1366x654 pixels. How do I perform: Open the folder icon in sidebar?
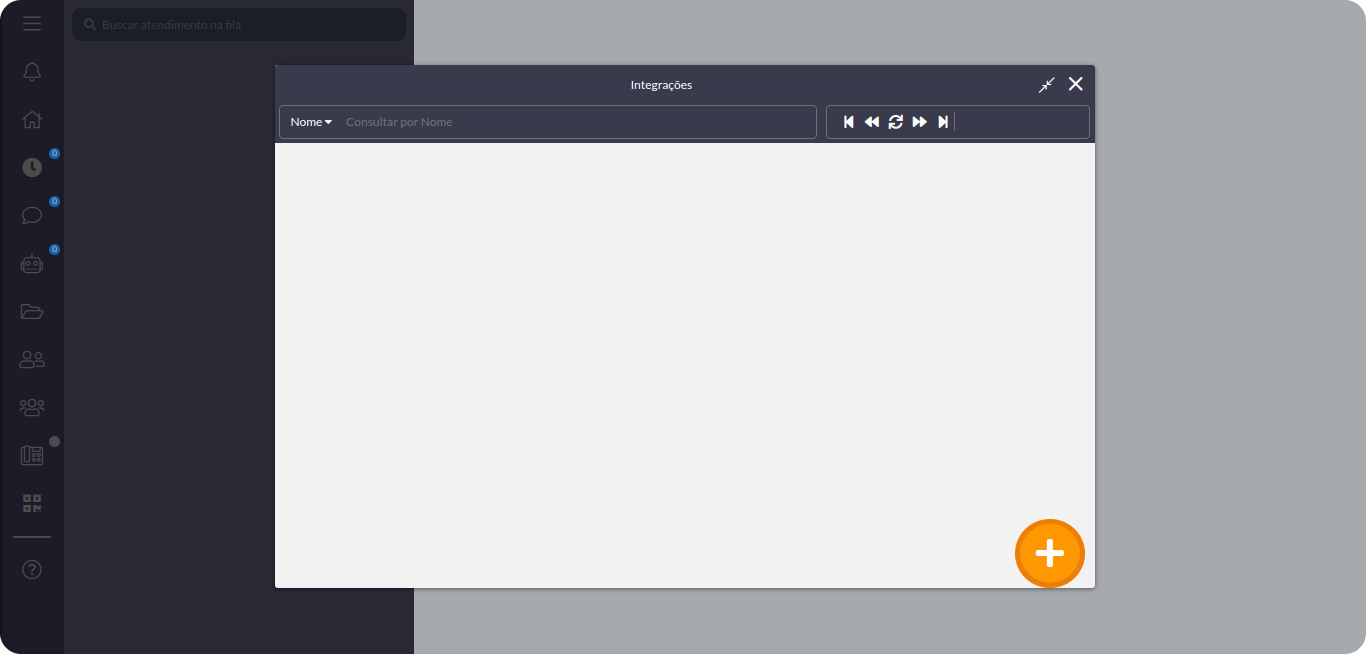[x=32, y=311]
